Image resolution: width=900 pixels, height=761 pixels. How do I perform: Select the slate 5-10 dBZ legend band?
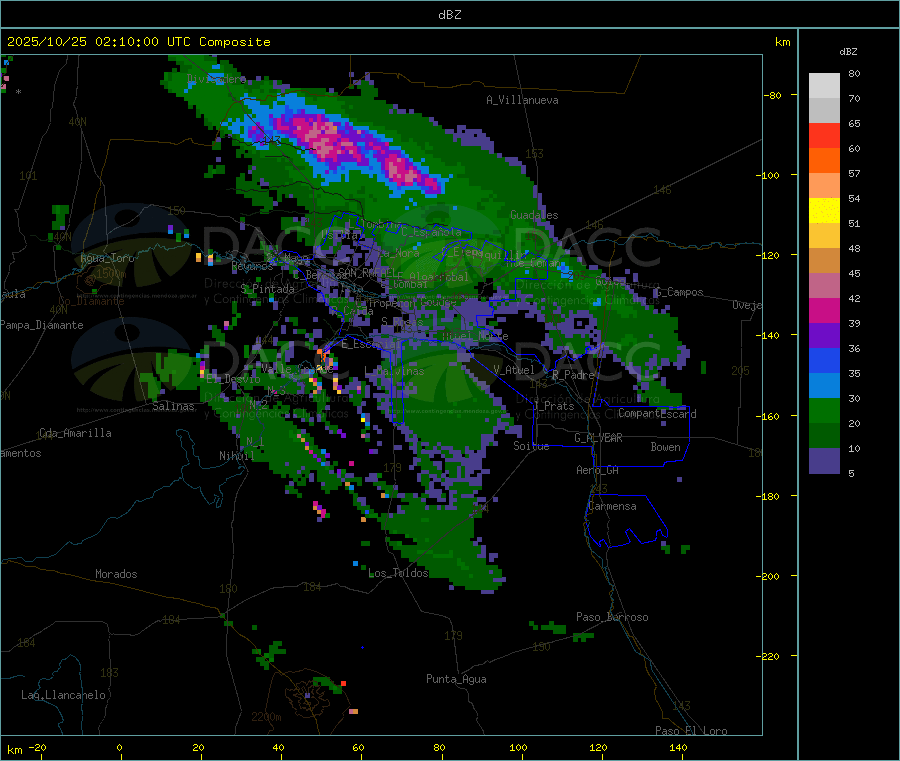tap(824, 460)
